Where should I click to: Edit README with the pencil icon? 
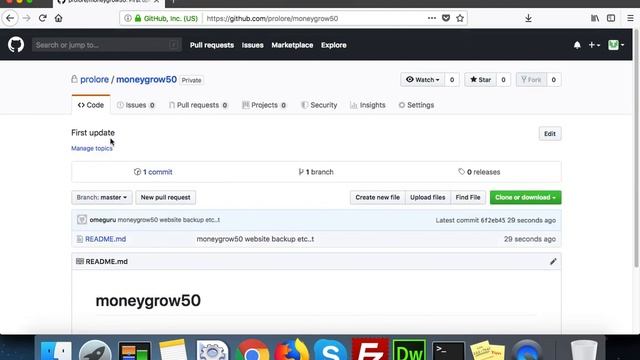553,262
